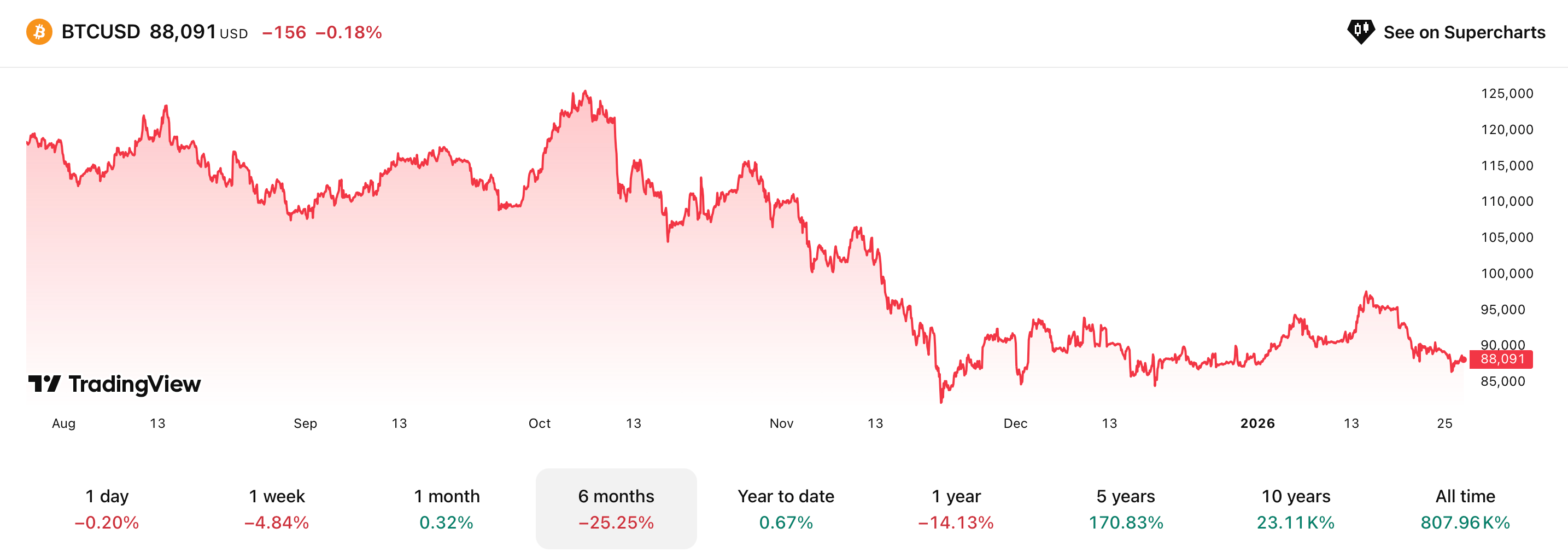Image resolution: width=1568 pixels, height=557 pixels.
Task: Click the chart peak in early October
Action: (585, 92)
